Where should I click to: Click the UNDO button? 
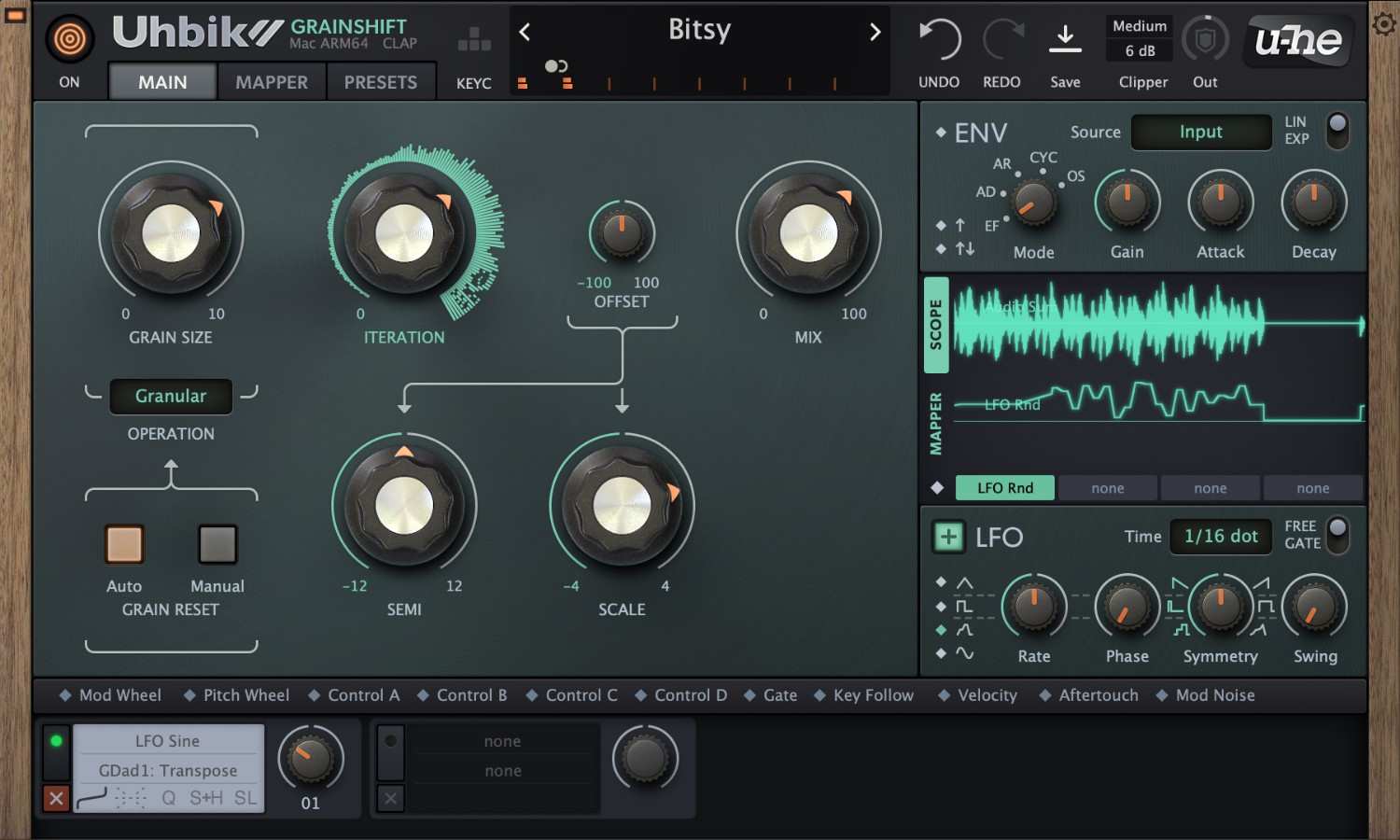(938, 39)
